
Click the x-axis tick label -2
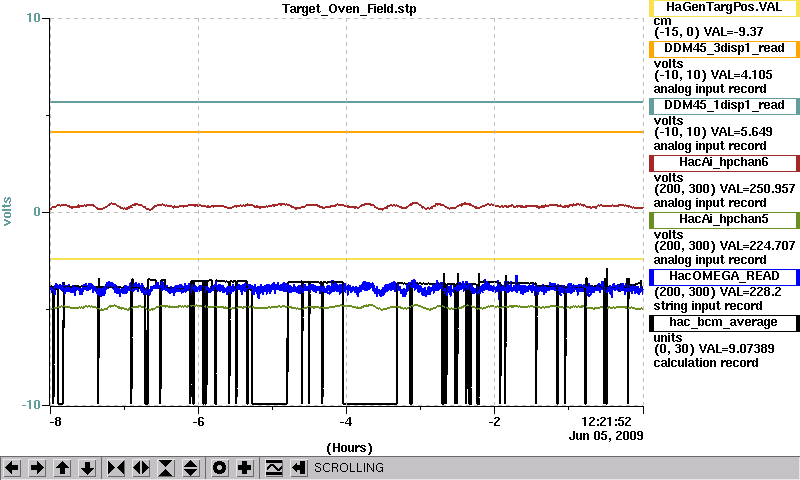pyautogui.click(x=494, y=422)
